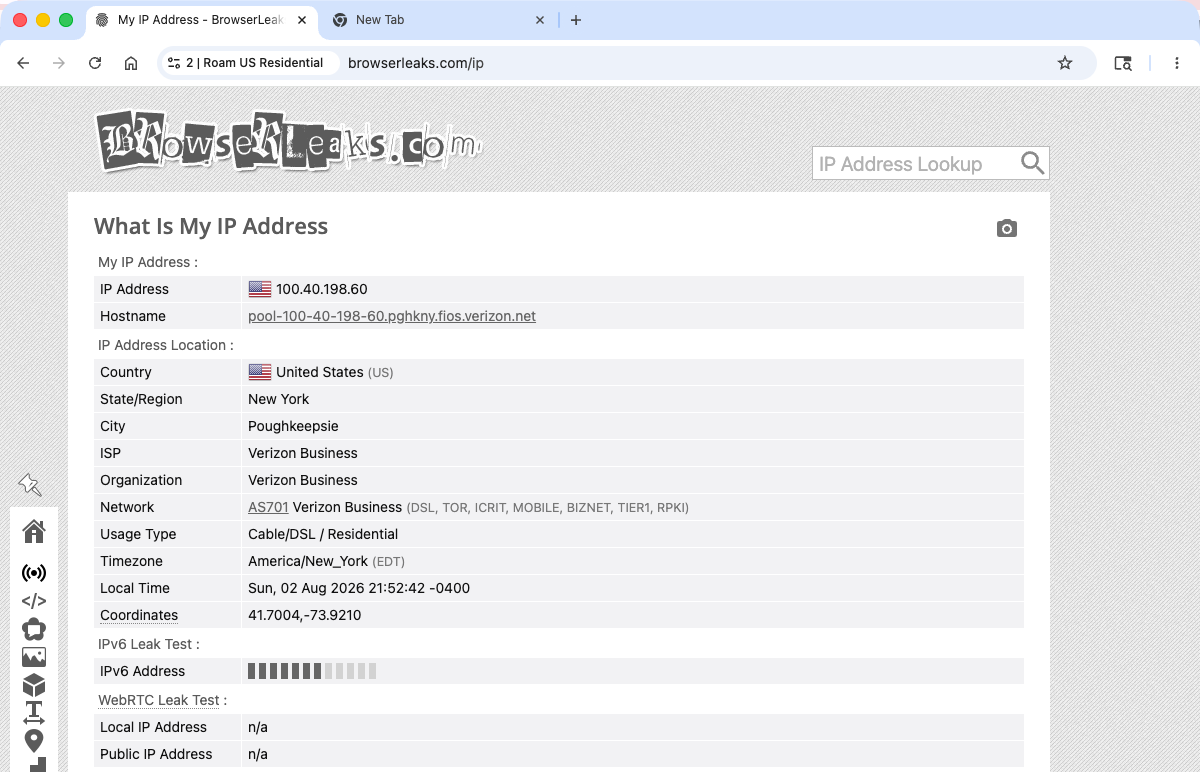Open the AS701 network link

(268, 507)
